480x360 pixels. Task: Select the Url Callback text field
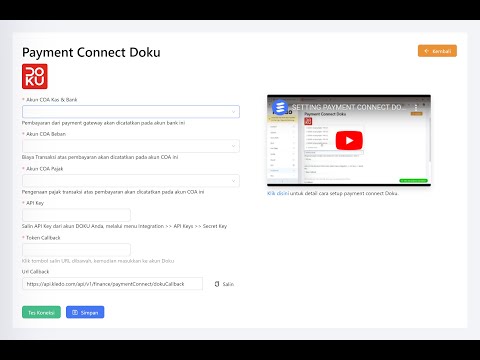(x=112, y=284)
